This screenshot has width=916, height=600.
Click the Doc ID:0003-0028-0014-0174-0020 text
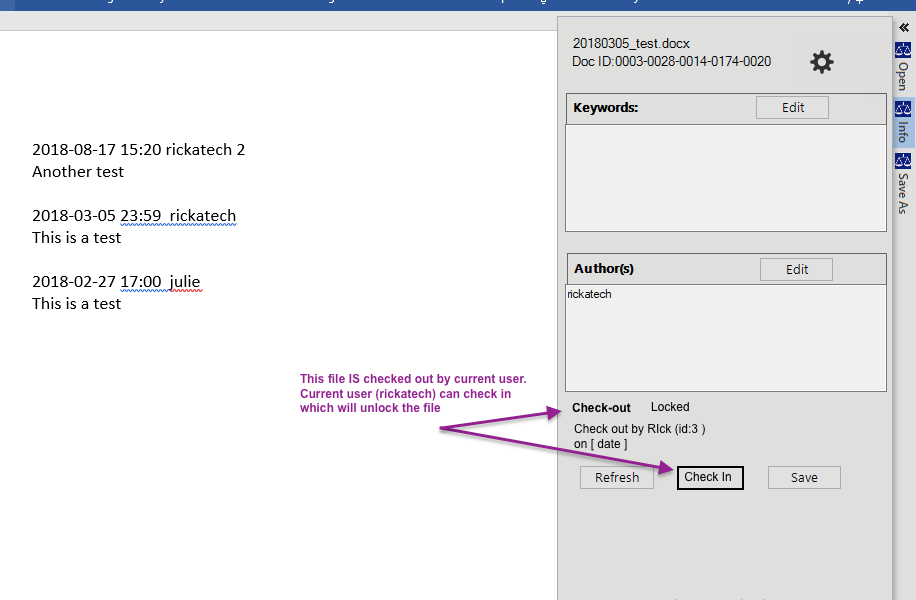[671, 61]
